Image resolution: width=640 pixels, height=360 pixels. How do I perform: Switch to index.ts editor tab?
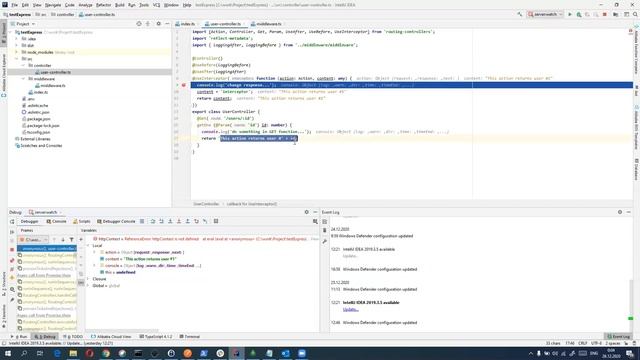pos(185,24)
